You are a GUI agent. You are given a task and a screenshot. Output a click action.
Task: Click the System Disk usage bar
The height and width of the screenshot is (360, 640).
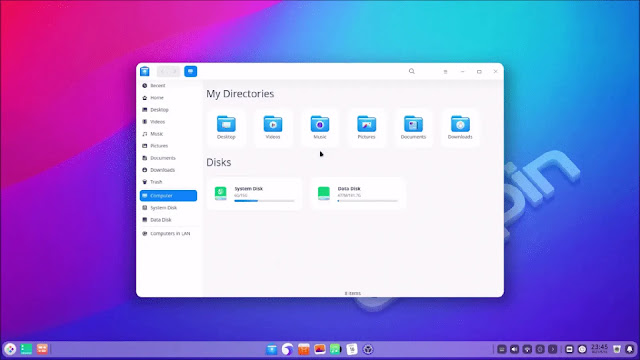click(264, 201)
